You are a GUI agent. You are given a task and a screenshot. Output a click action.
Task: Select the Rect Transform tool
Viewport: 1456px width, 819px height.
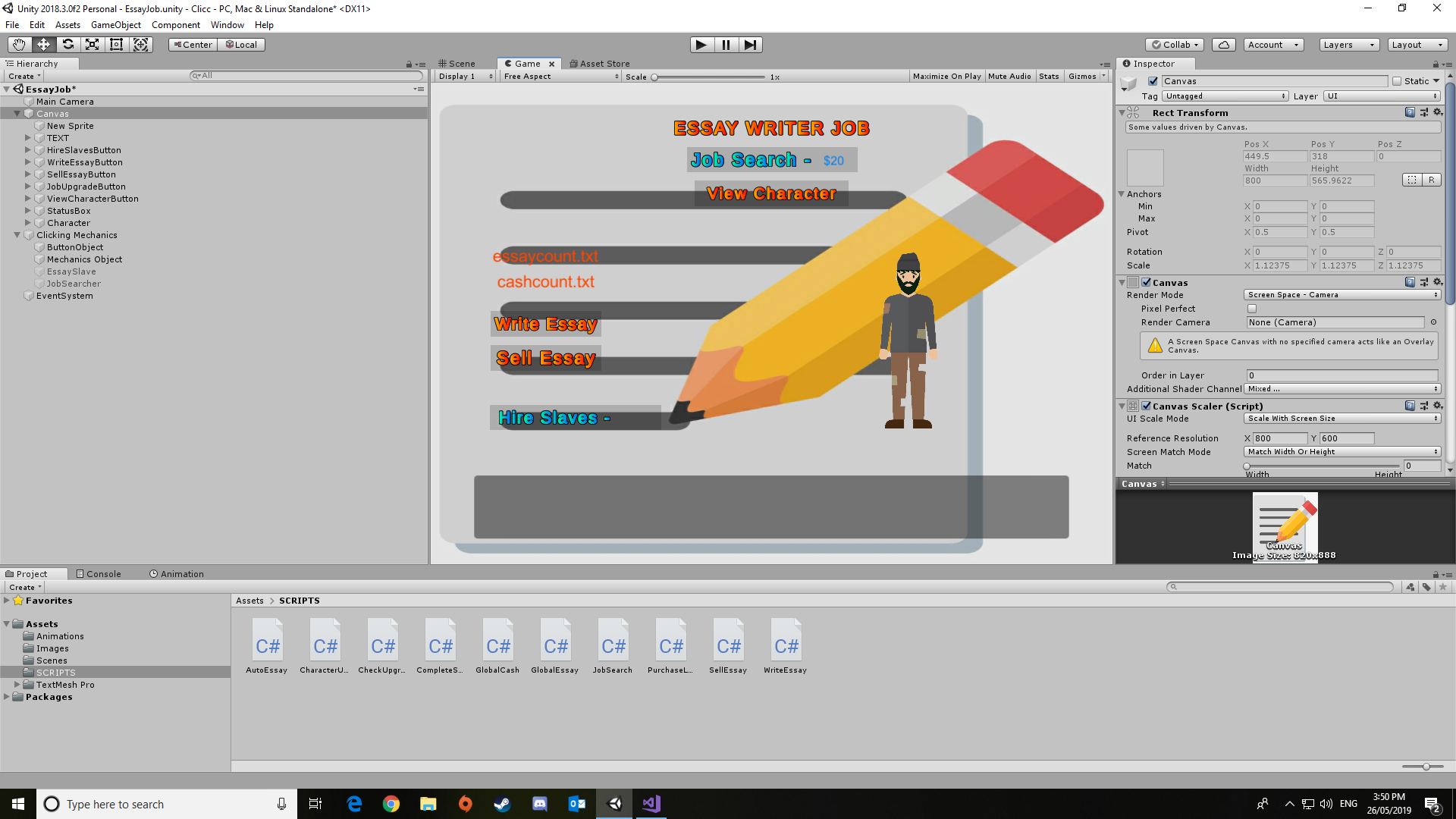click(116, 45)
